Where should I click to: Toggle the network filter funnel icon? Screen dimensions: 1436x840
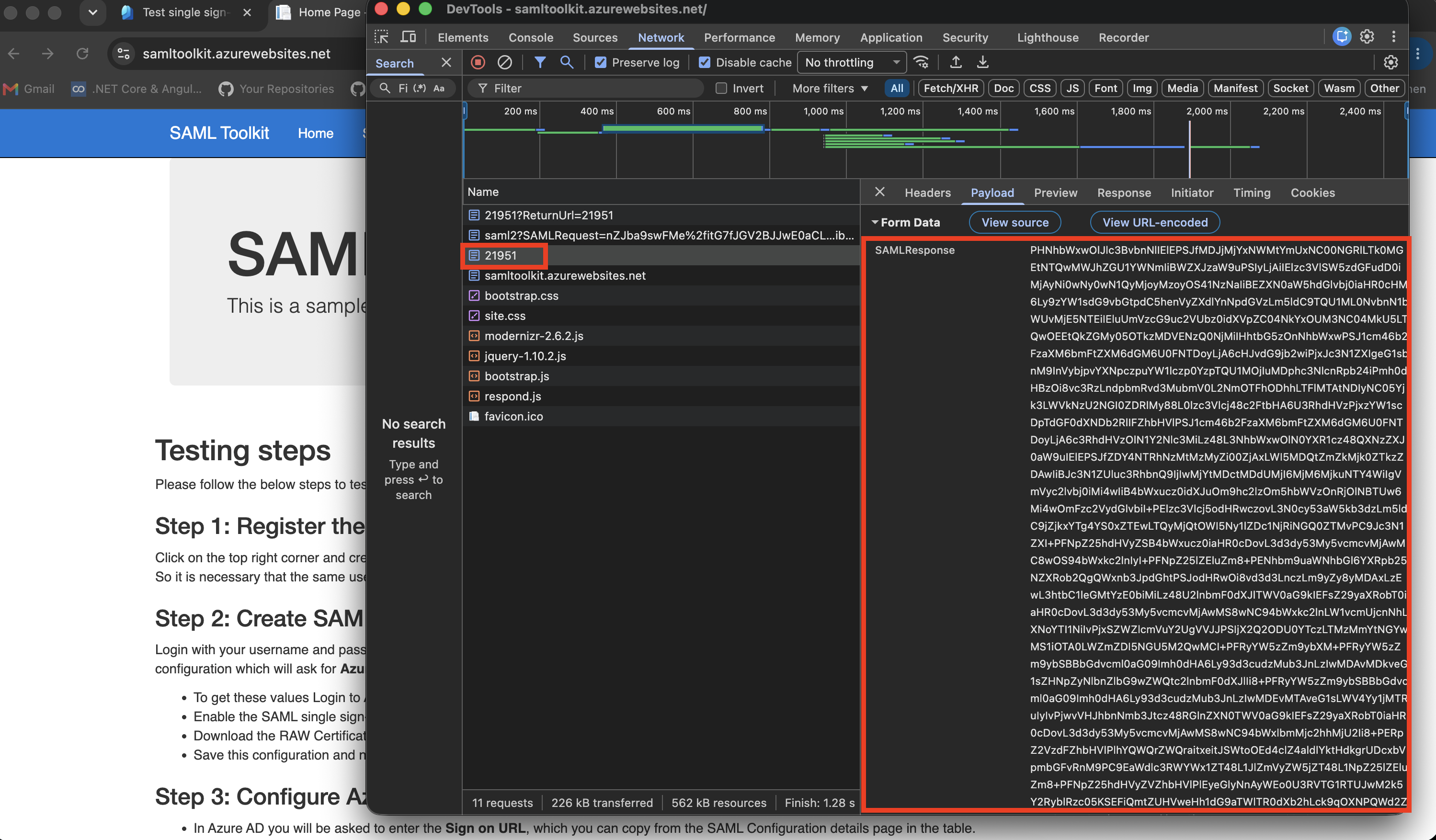point(540,62)
